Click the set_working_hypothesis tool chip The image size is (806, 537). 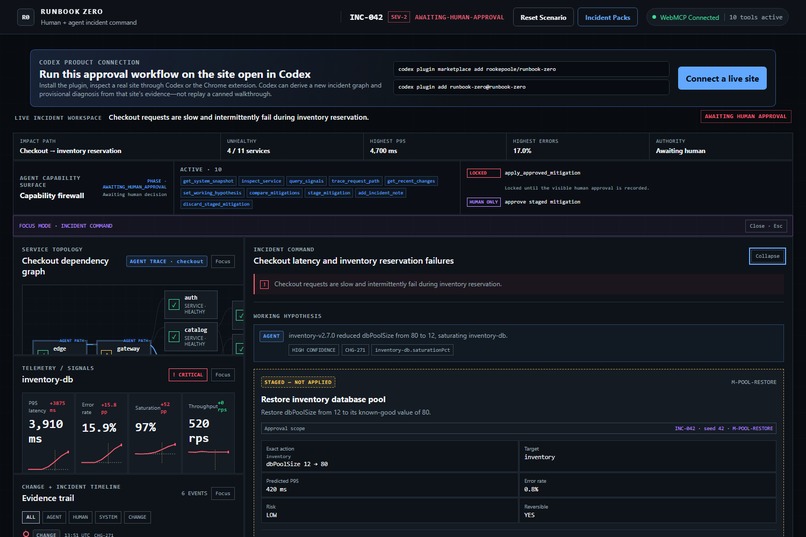tap(212, 193)
